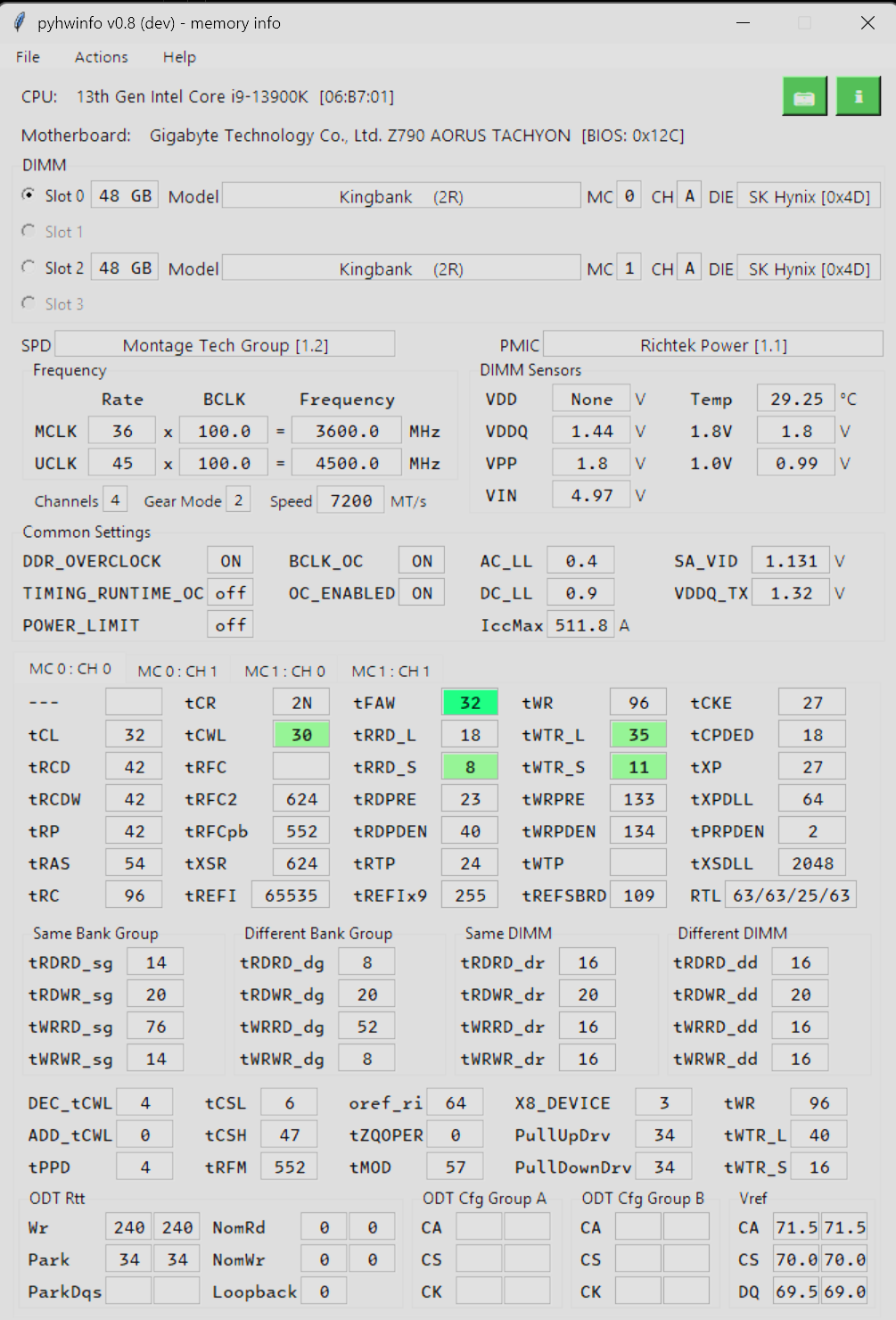Select the Slot 2 radio button
Viewport: 896px width, 1320px height.
(29, 268)
